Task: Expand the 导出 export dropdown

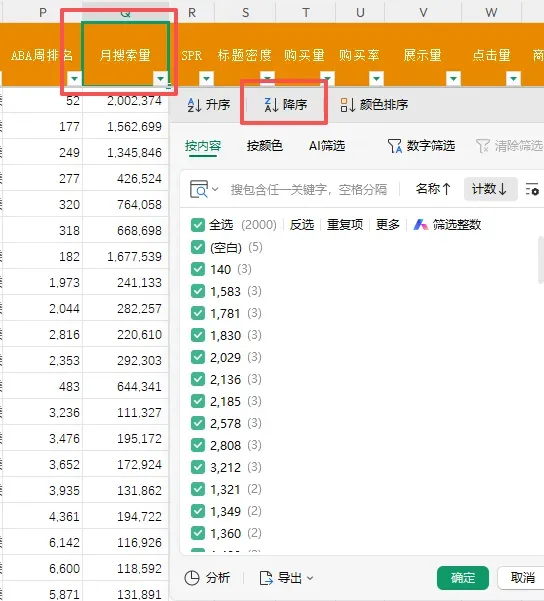Action: [287, 578]
